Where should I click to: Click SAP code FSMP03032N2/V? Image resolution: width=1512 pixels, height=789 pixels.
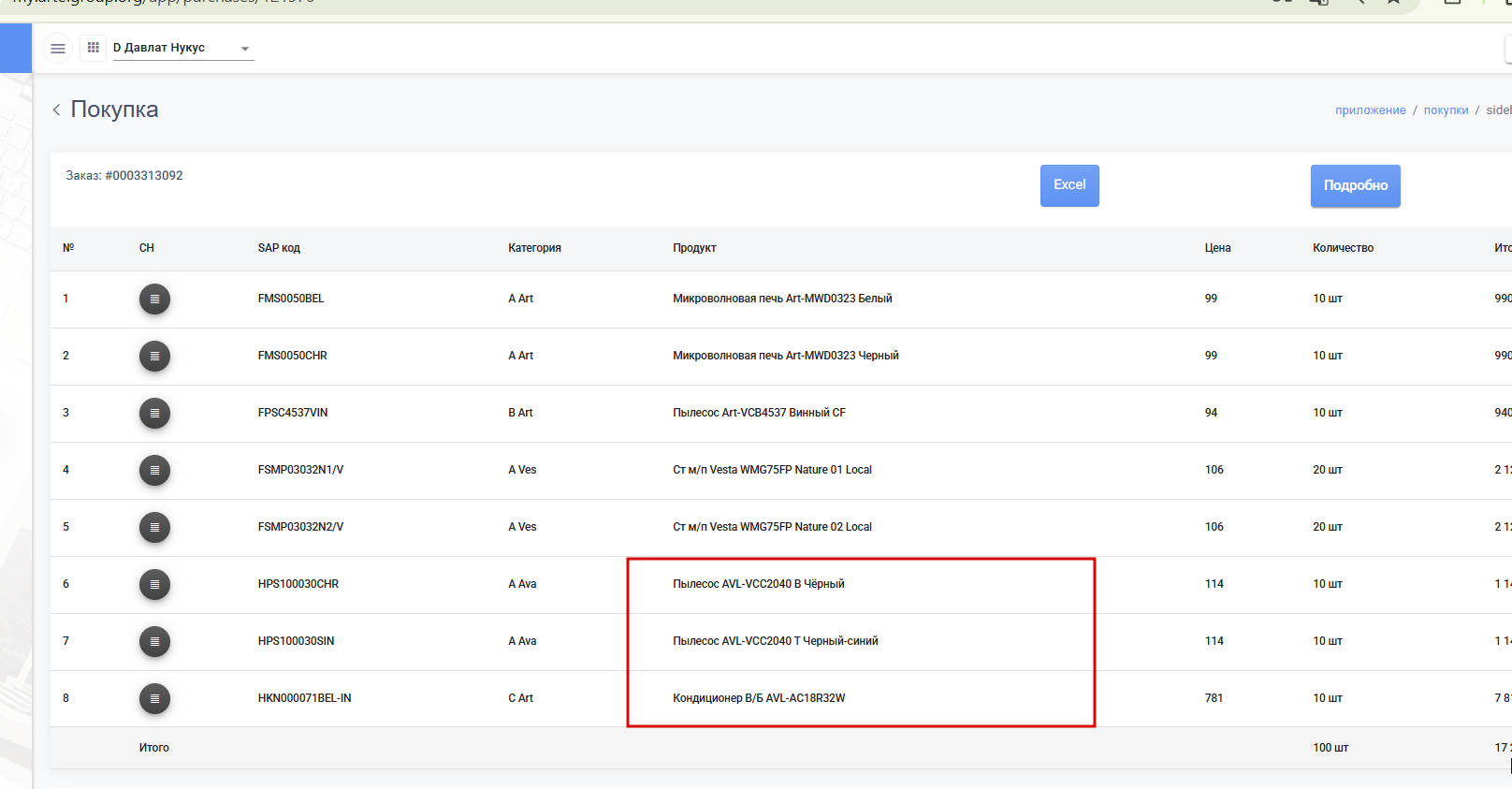[x=300, y=527]
